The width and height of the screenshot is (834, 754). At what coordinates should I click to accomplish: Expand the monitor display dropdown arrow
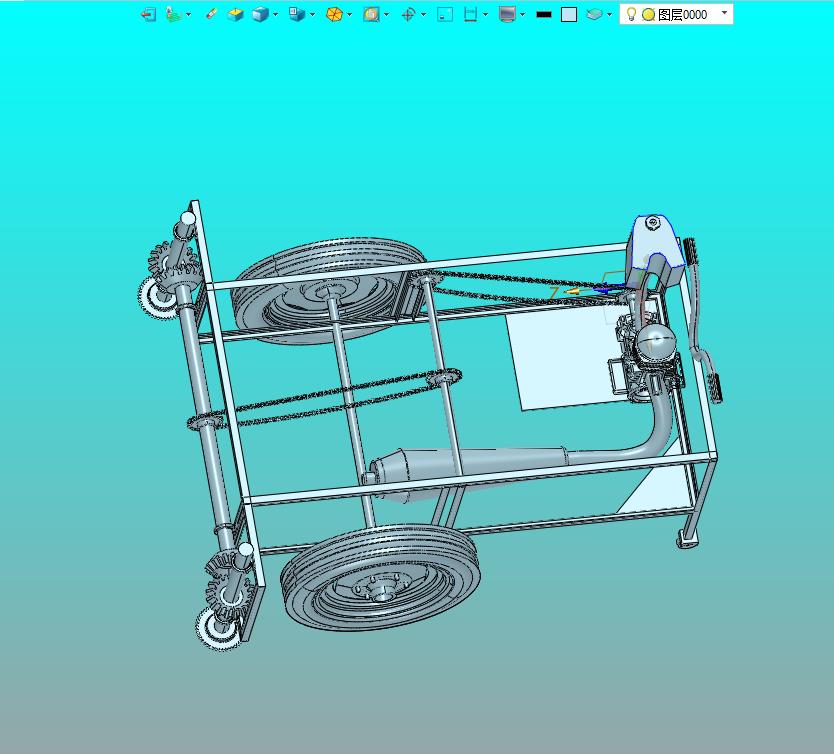point(522,14)
